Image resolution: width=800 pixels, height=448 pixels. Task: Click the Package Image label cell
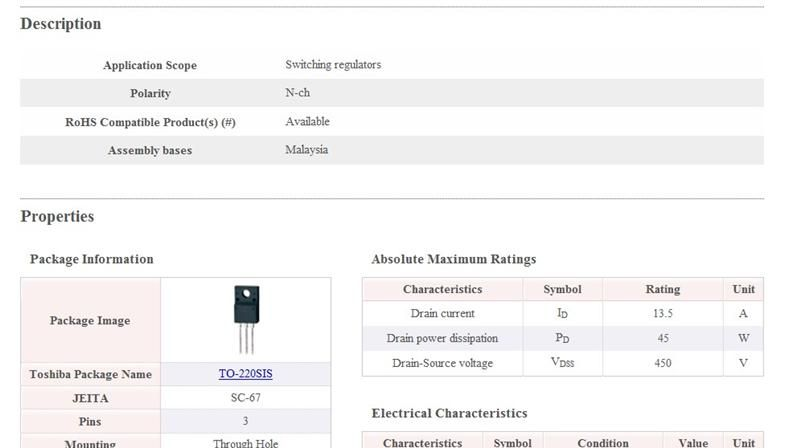pyautogui.click(x=90, y=320)
